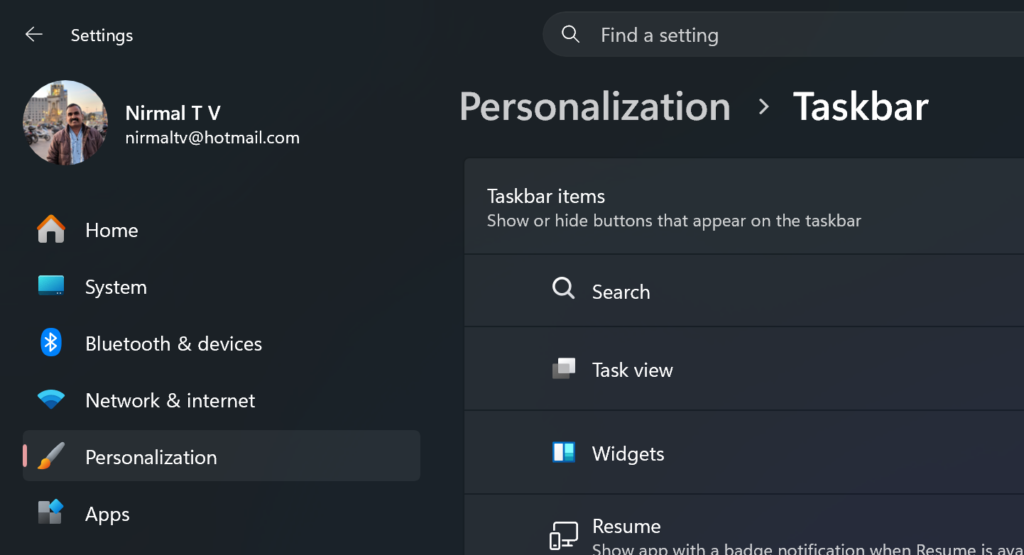This screenshot has height=555, width=1024.
Task: Click the Widgets label
Action: point(628,454)
